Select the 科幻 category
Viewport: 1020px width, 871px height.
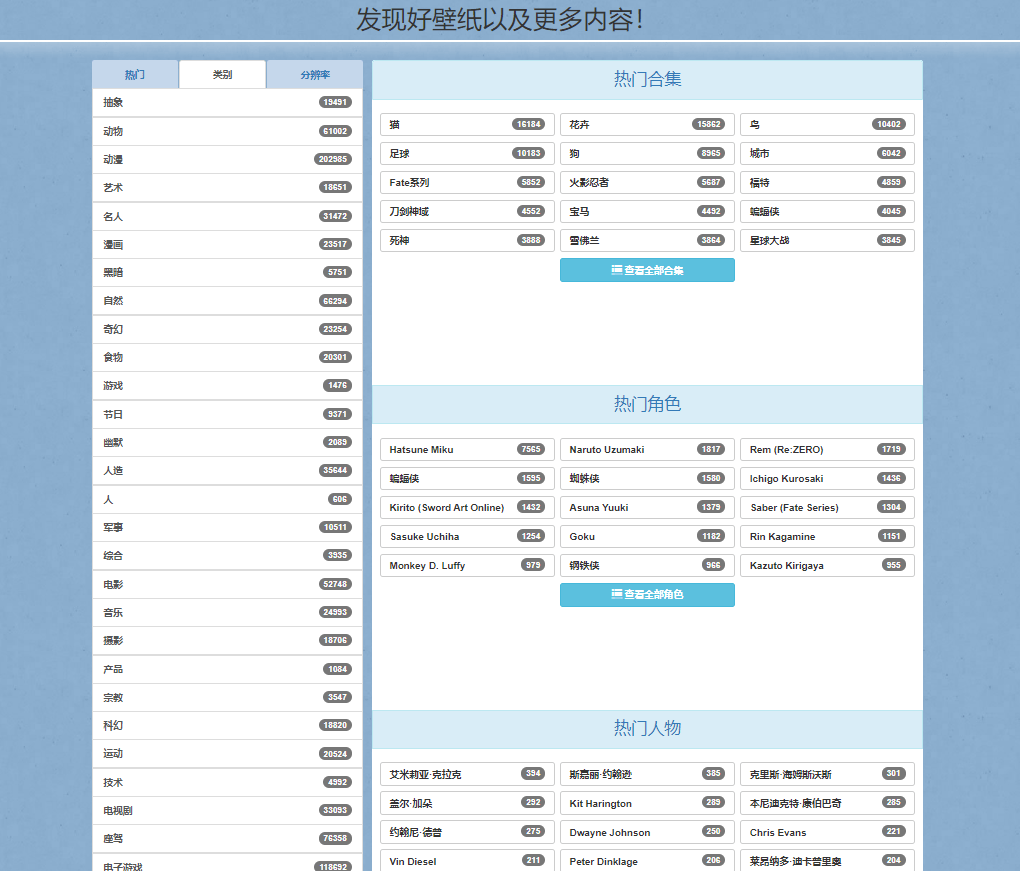[x=227, y=725]
